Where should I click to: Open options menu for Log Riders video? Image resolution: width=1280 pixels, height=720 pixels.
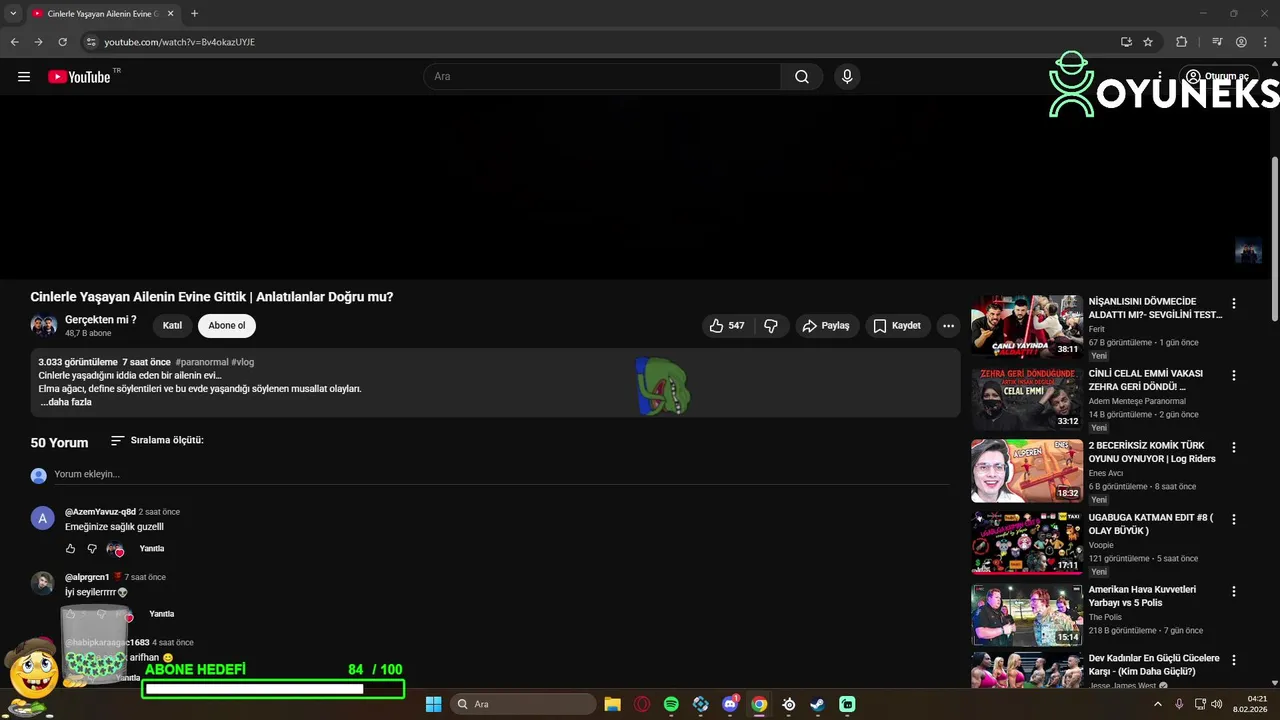(1233, 448)
